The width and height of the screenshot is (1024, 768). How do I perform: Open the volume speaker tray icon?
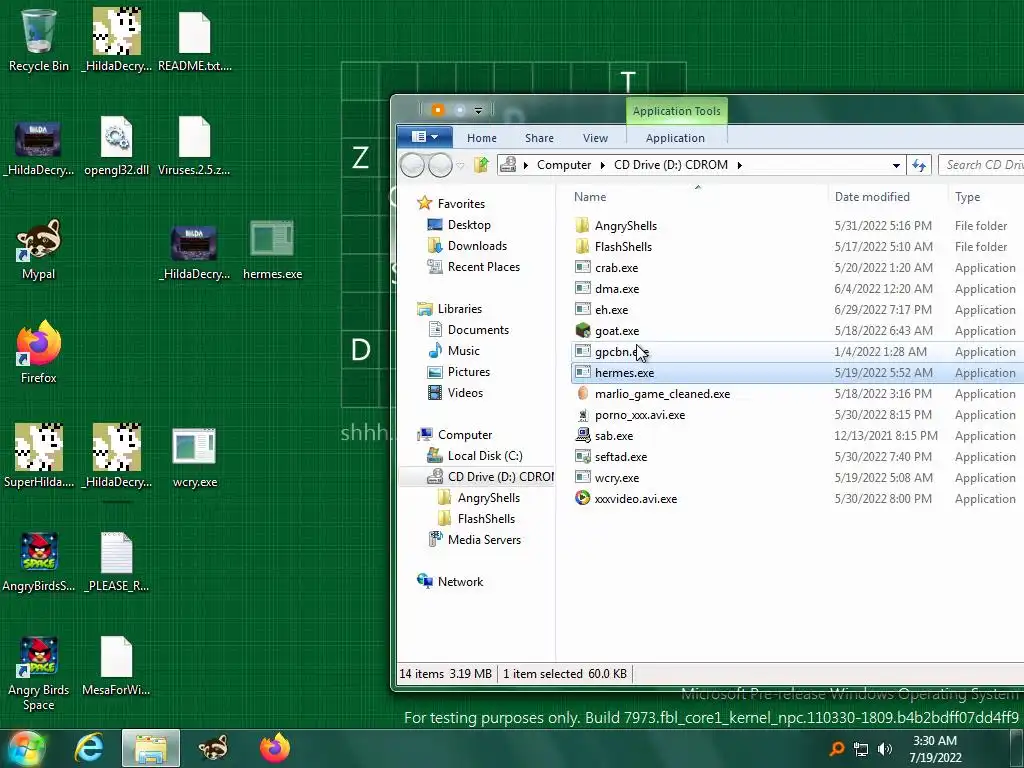885,749
